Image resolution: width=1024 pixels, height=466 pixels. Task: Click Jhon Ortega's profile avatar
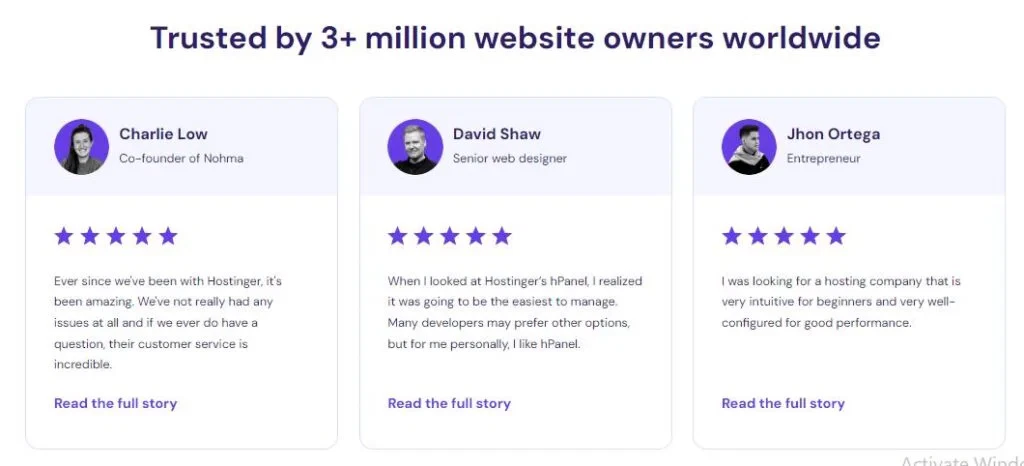pos(749,147)
